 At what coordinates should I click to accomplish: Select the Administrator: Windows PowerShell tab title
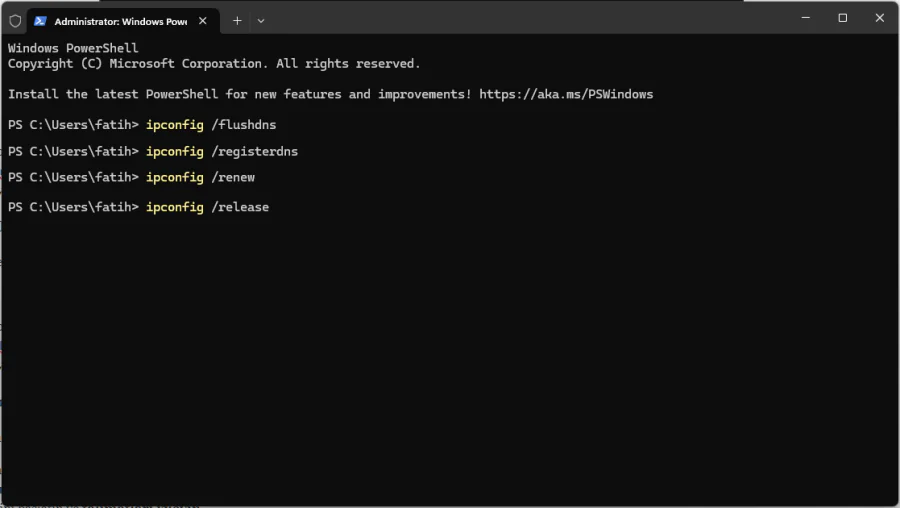pos(120,21)
